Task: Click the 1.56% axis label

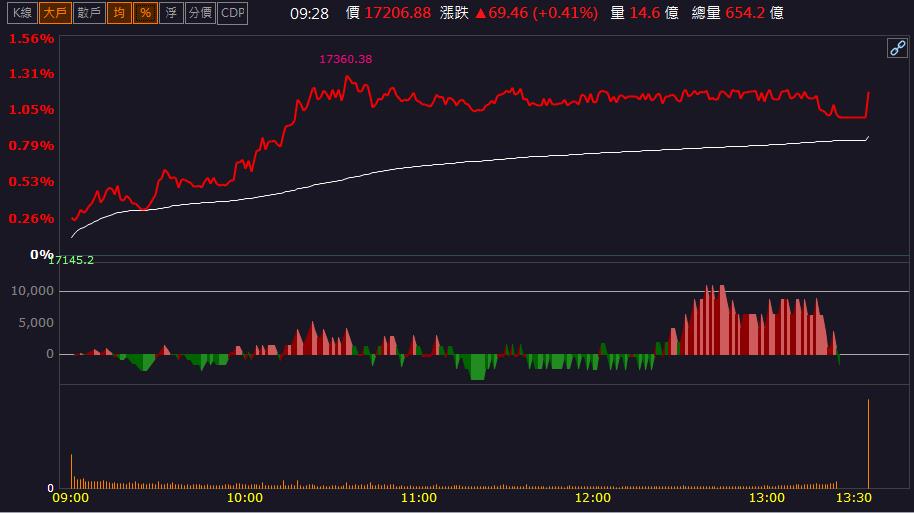Action: tap(31, 38)
